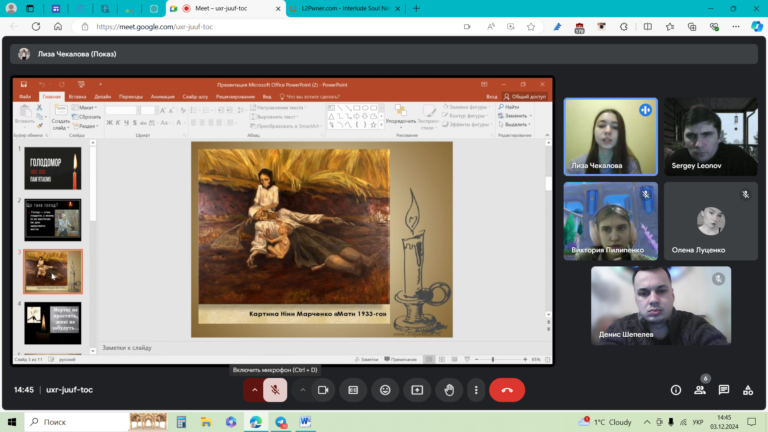The image size is (768, 432).
Task: View site information lock icon
Action: pos(85,26)
